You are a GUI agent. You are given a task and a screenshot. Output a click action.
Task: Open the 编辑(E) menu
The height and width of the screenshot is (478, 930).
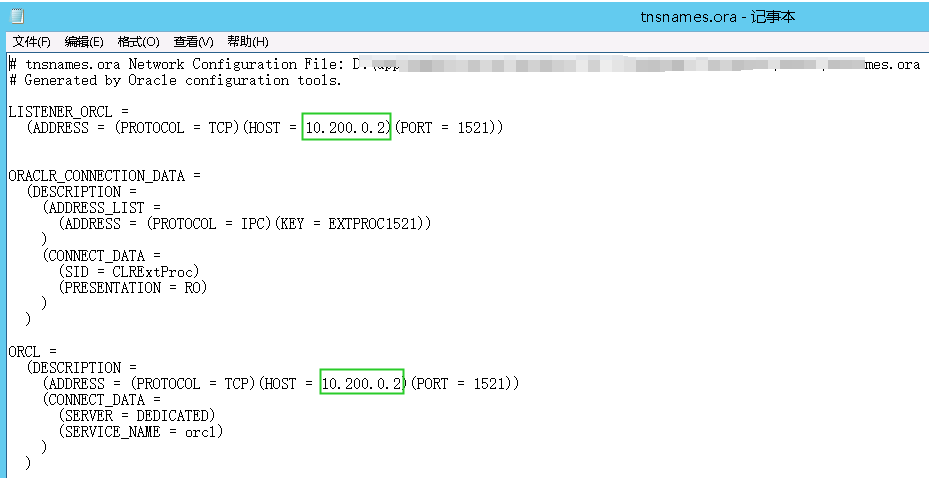point(84,42)
